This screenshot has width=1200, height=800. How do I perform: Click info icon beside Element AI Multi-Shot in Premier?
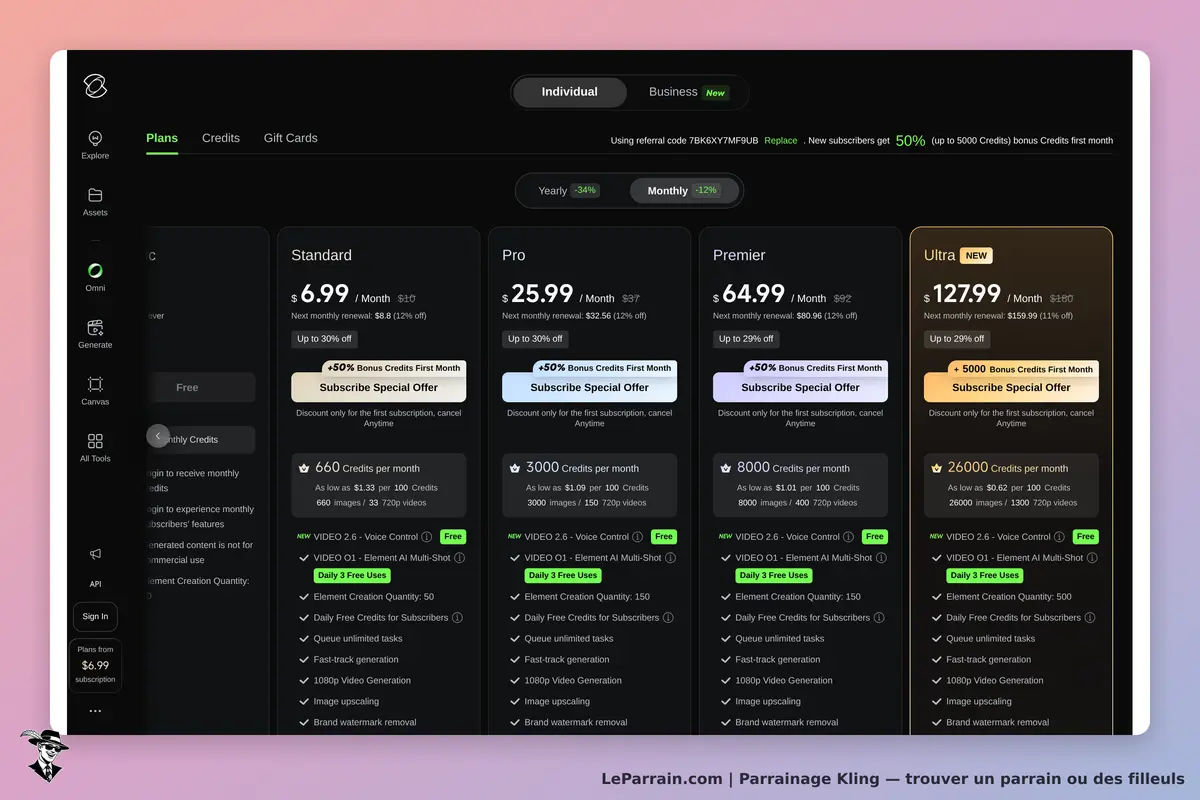pyautogui.click(x=881, y=558)
